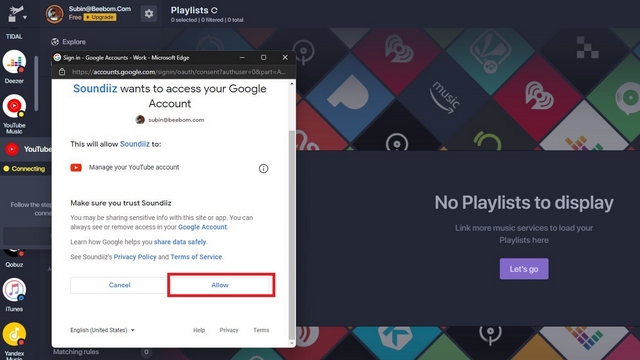Viewport: 640px width, 360px height.
Task: Click the Matching rules item
Action: 76,351
